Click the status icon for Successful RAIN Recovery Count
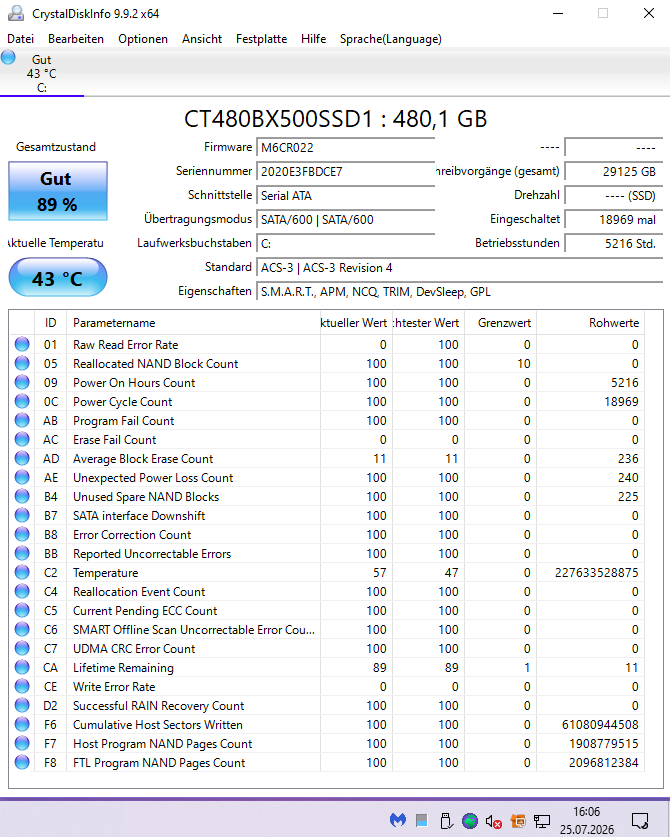Viewport: 670px width, 837px height. pos(22,706)
